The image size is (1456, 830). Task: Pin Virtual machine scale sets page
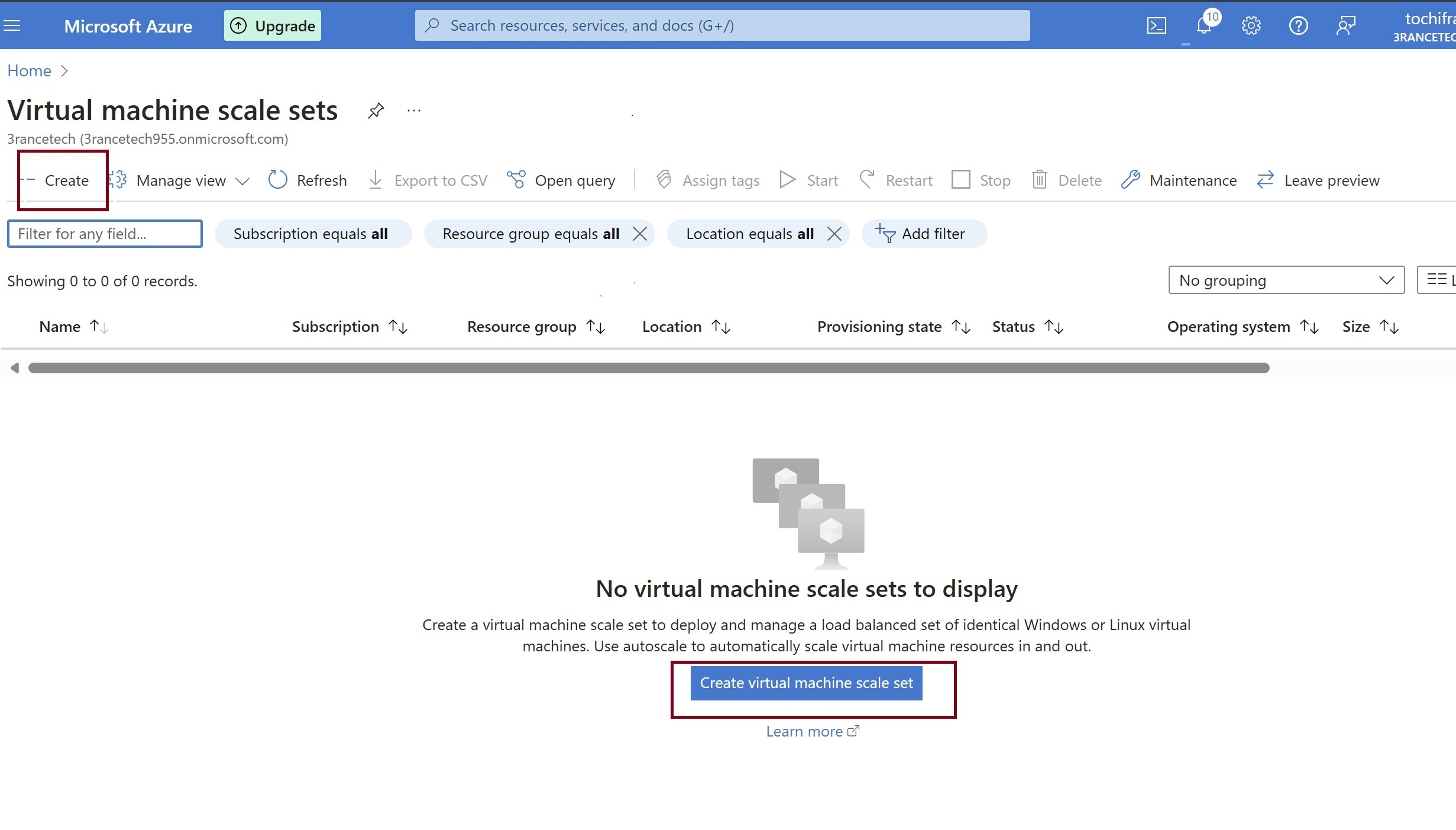click(376, 111)
